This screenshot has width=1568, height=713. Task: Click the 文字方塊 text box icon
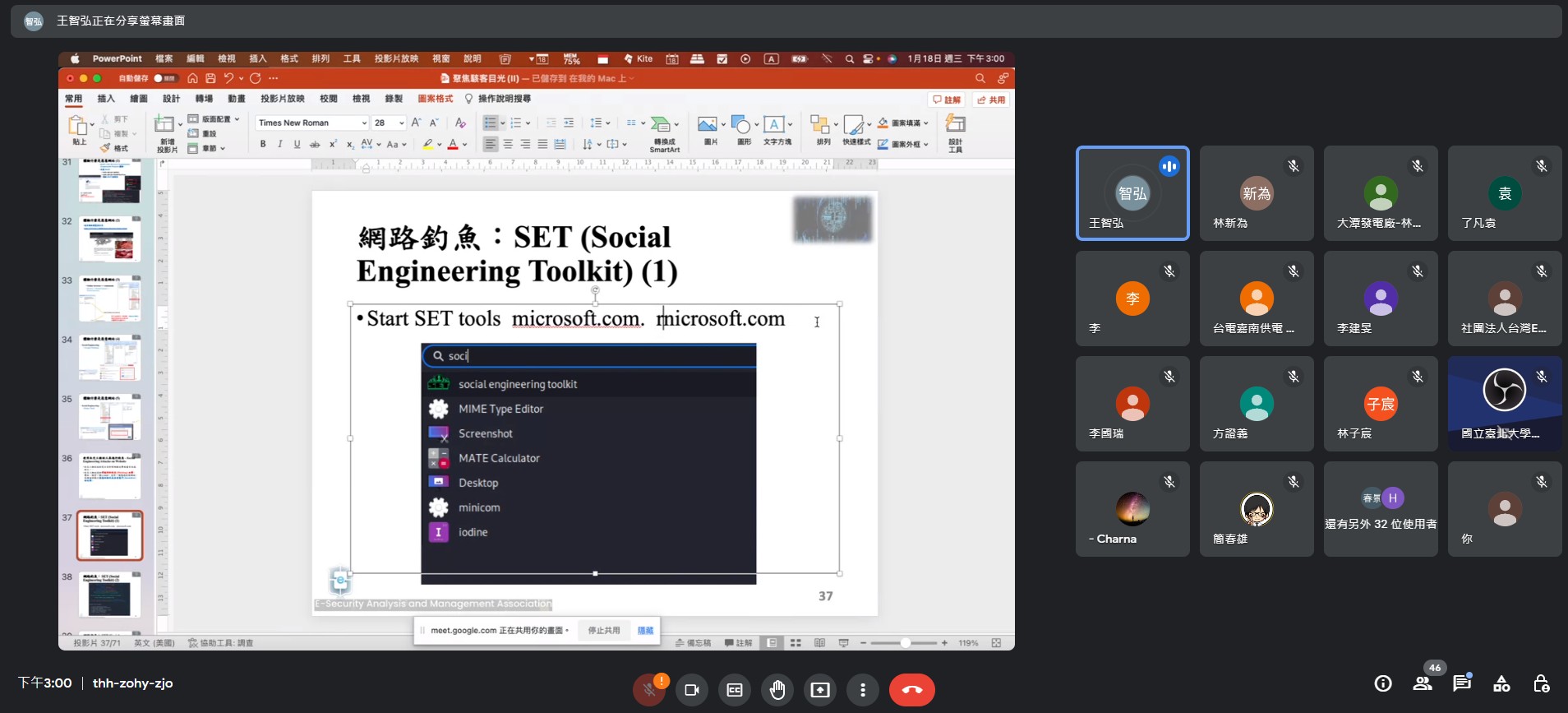[x=773, y=124]
